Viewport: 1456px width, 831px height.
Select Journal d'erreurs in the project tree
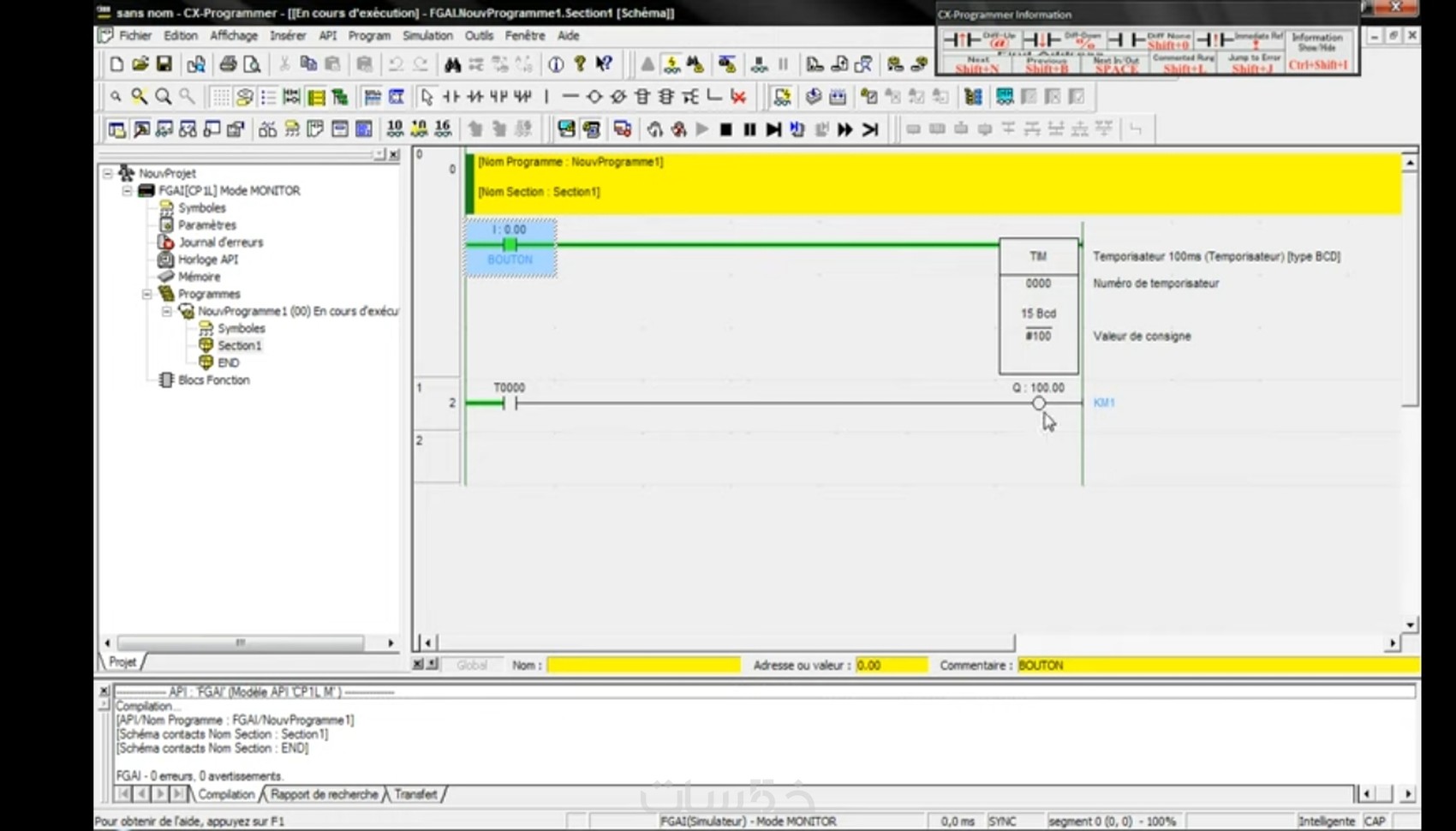coord(220,242)
